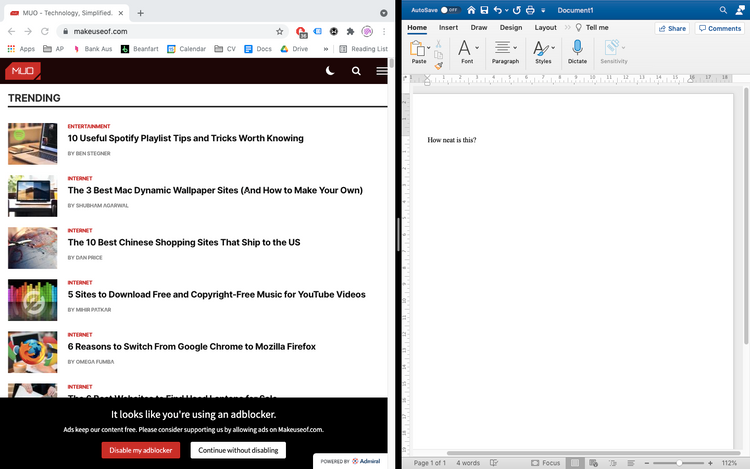Image resolution: width=750 pixels, height=469 pixels.
Task: Click the Cut scissors icon
Action: (438, 44)
